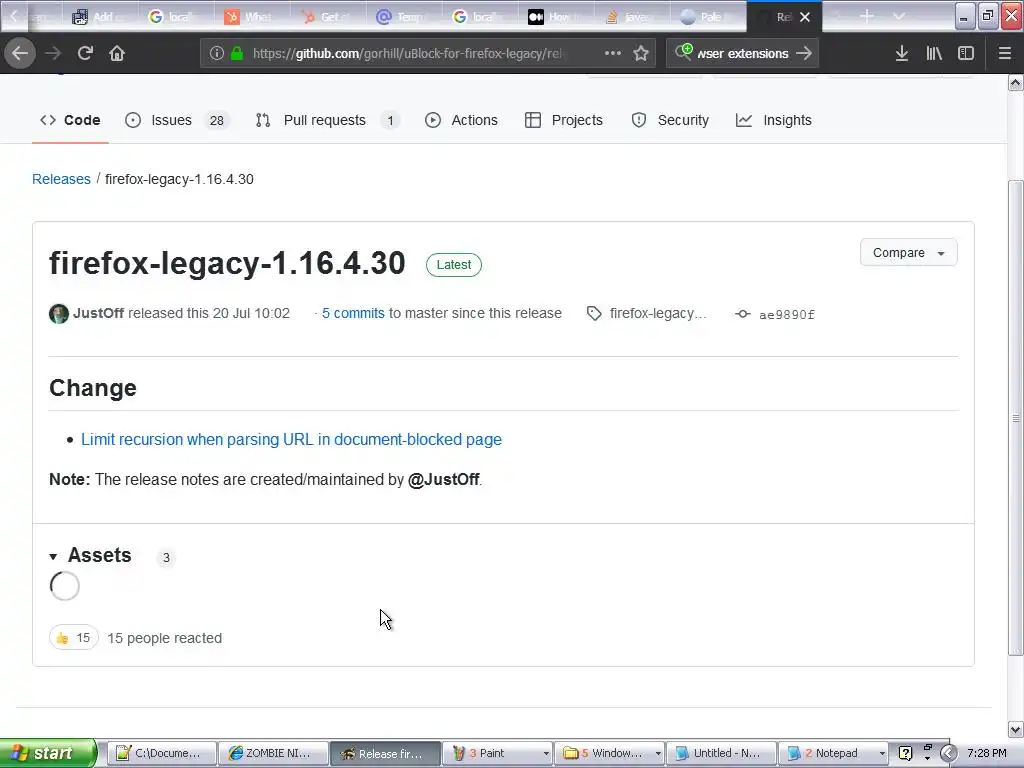This screenshot has height=768, width=1024.
Task: Open the Projects tab
Action: (x=564, y=120)
